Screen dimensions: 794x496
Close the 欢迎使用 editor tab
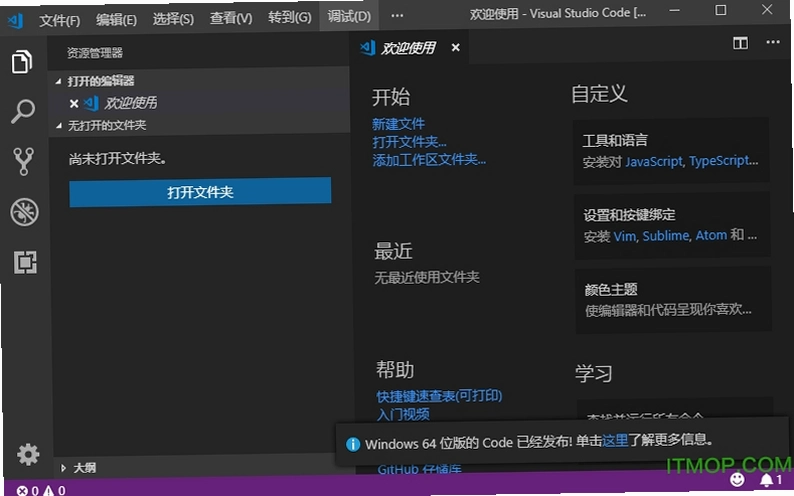pos(455,48)
